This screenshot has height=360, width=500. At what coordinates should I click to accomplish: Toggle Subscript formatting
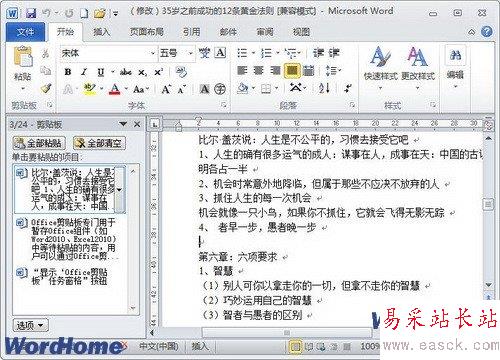pyautogui.click(x=142, y=72)
